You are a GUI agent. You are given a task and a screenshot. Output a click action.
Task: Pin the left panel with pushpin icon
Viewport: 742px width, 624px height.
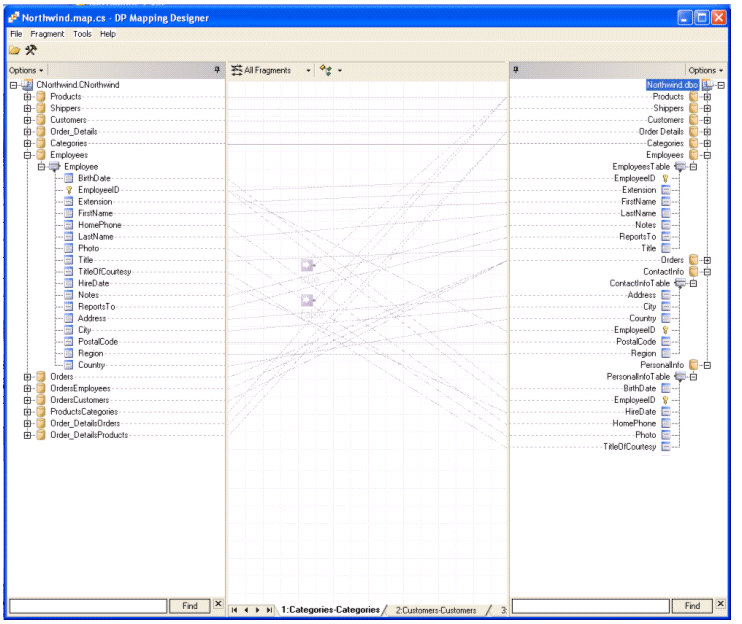point(217,70)
